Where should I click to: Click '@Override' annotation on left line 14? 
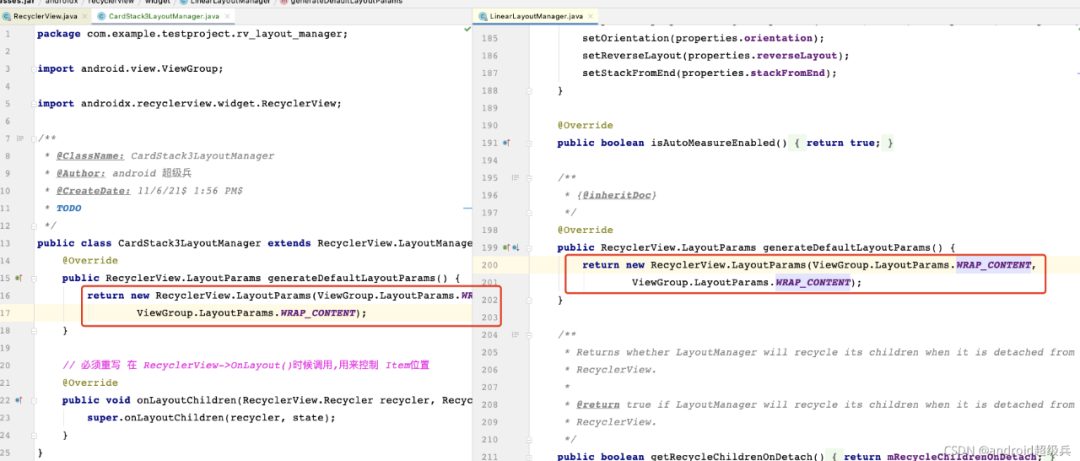tap(90, 261)
